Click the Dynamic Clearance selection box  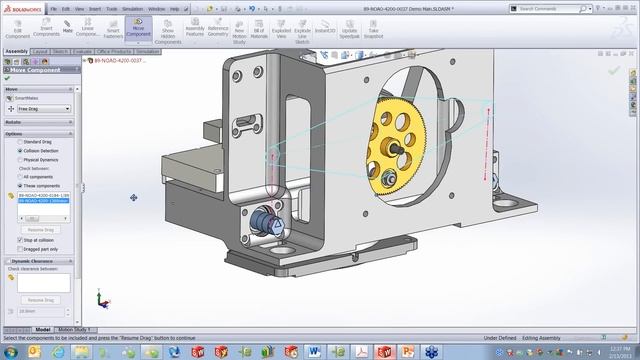click(x=44, y=283)
